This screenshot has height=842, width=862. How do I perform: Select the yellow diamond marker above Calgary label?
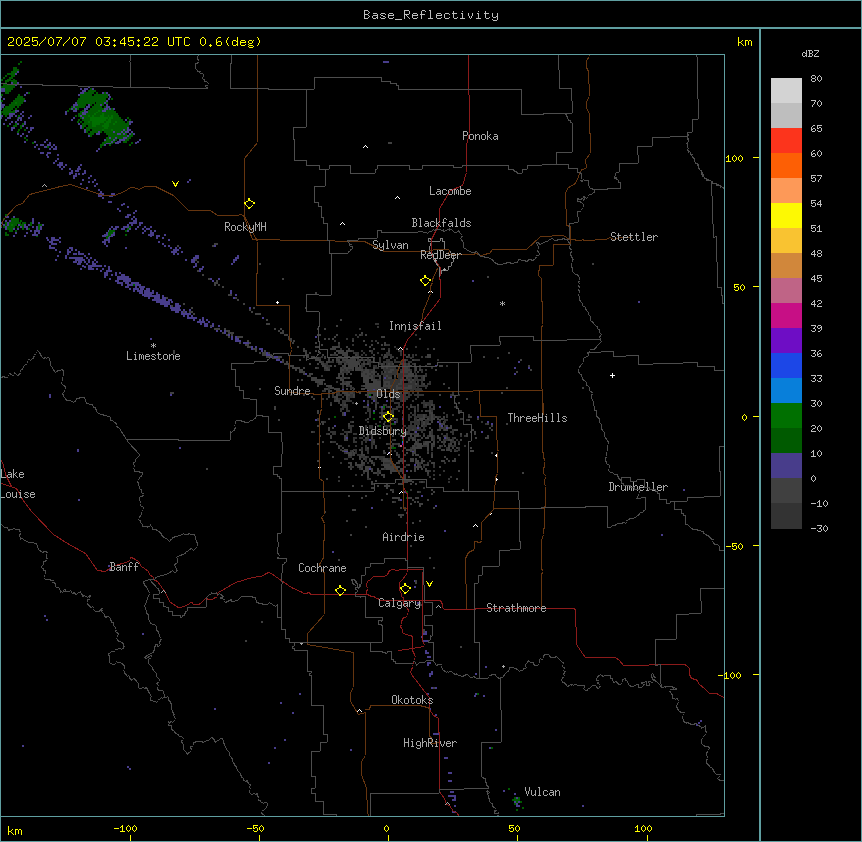tap(405, 589)
